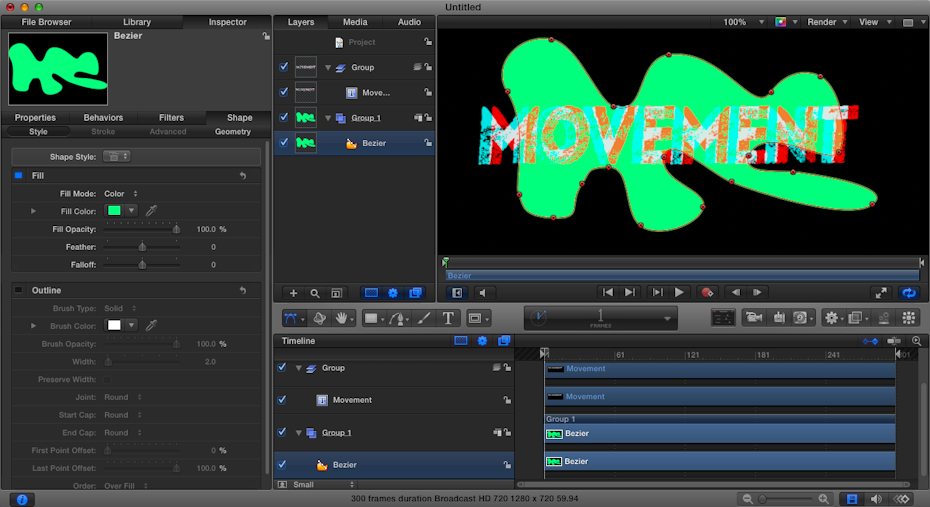The height and width of the screenshot is (507, 930).
Task: Select the Paint Stroke brush tool
Action: (423, 318)
